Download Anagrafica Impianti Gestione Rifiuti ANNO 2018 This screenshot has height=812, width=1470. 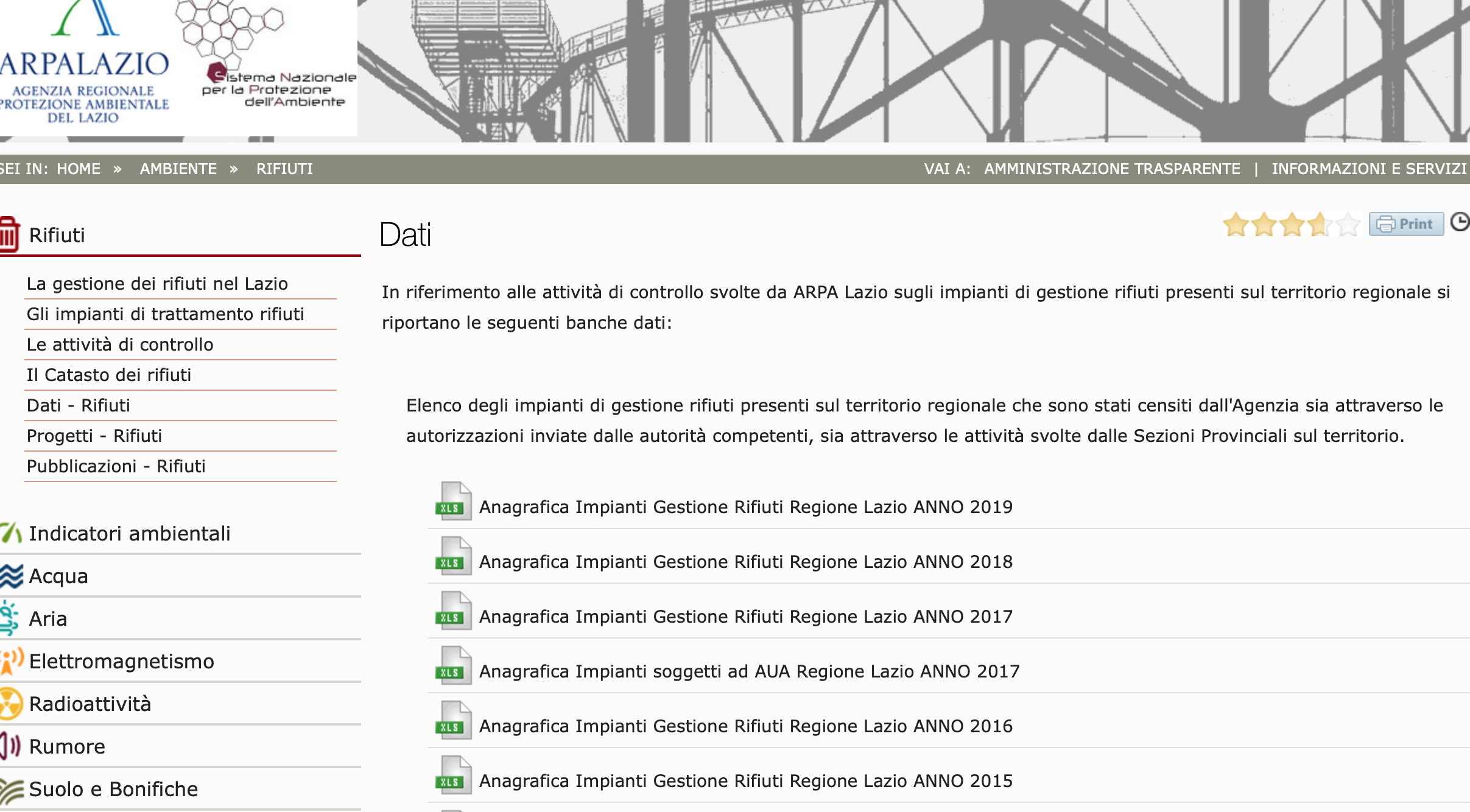pos(746,562)
